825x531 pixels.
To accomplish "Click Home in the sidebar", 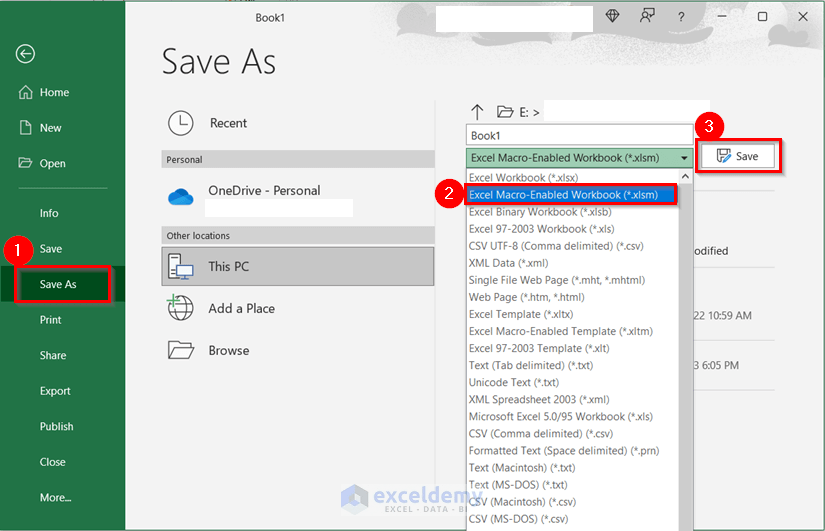I will point(54,92).
